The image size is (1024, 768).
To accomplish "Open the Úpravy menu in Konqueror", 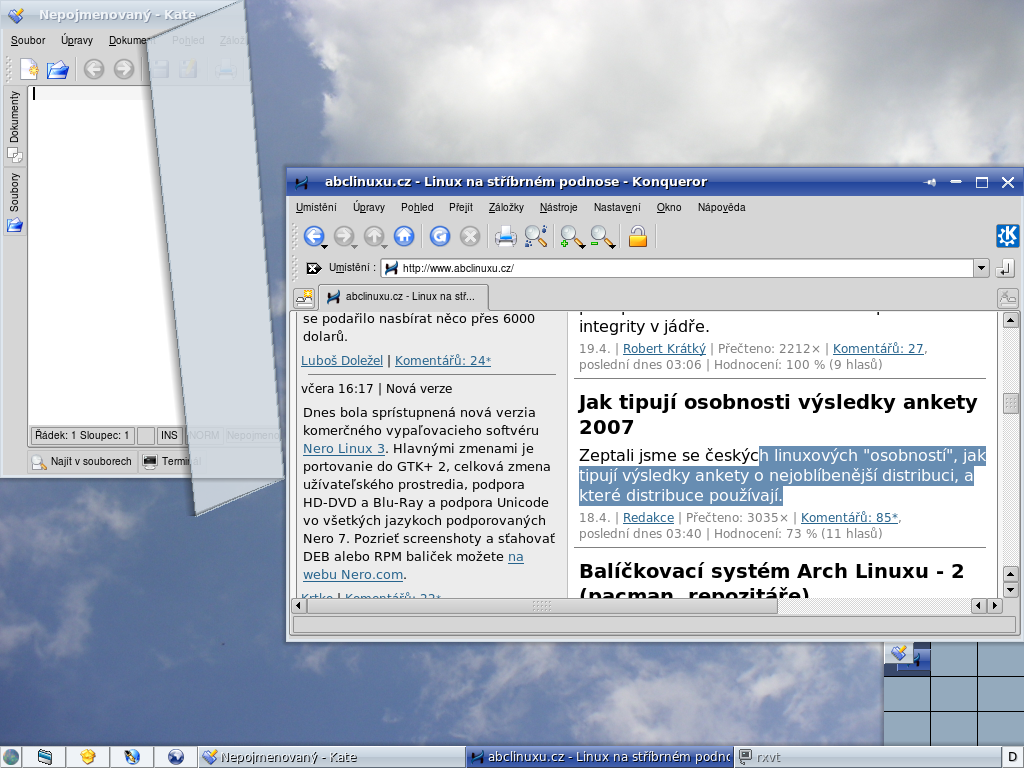I will click(x=369, y=208).
